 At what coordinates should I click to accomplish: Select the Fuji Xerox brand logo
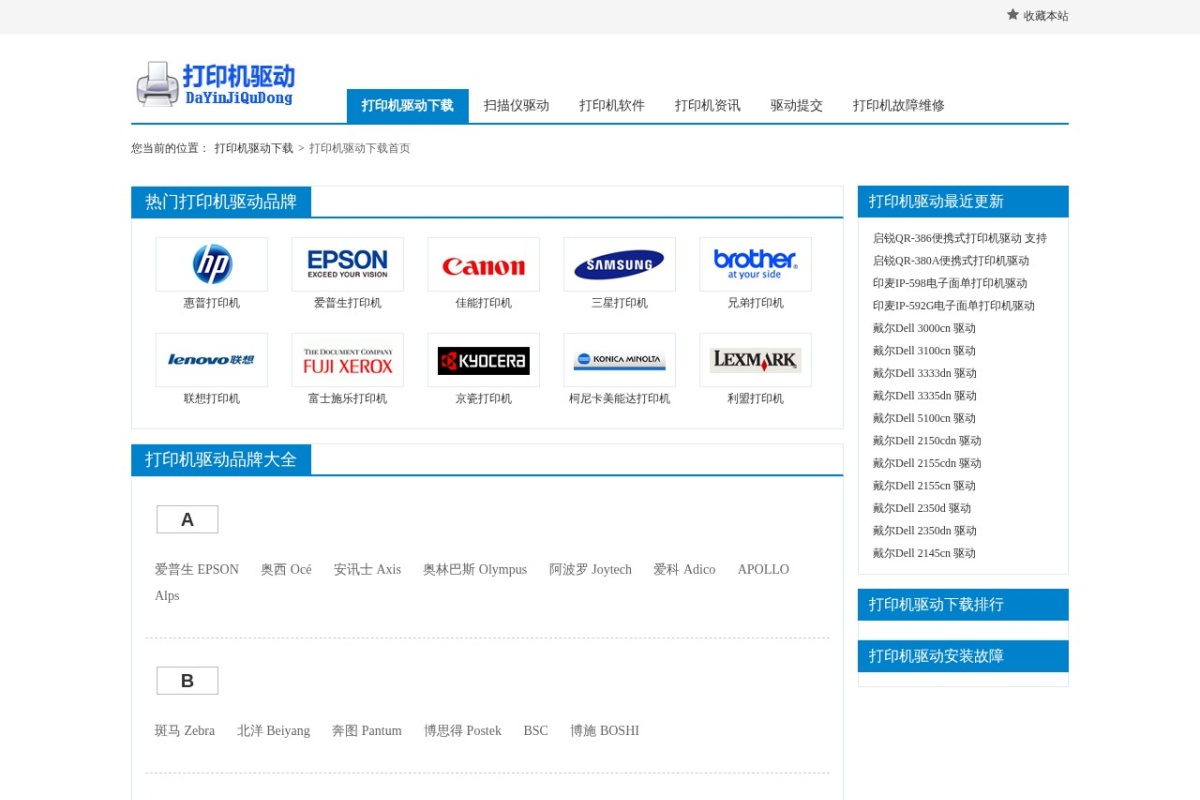tap(348, 360)
